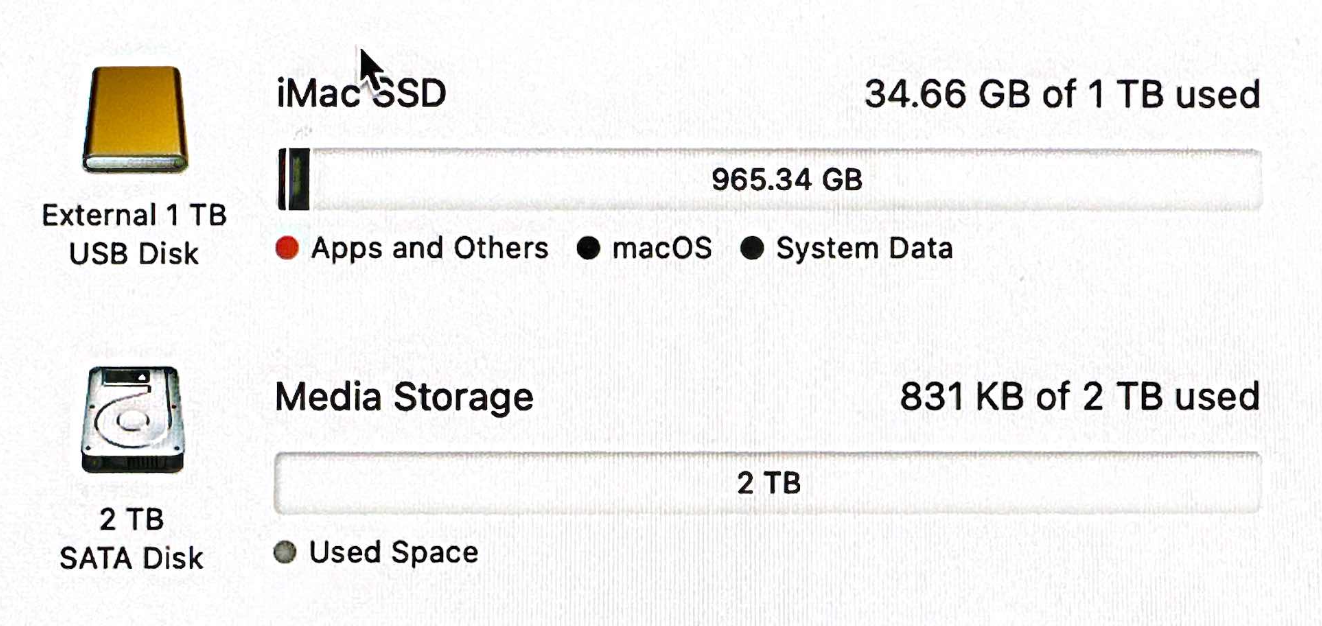Click the "macOS" legend label

[661, 249]
